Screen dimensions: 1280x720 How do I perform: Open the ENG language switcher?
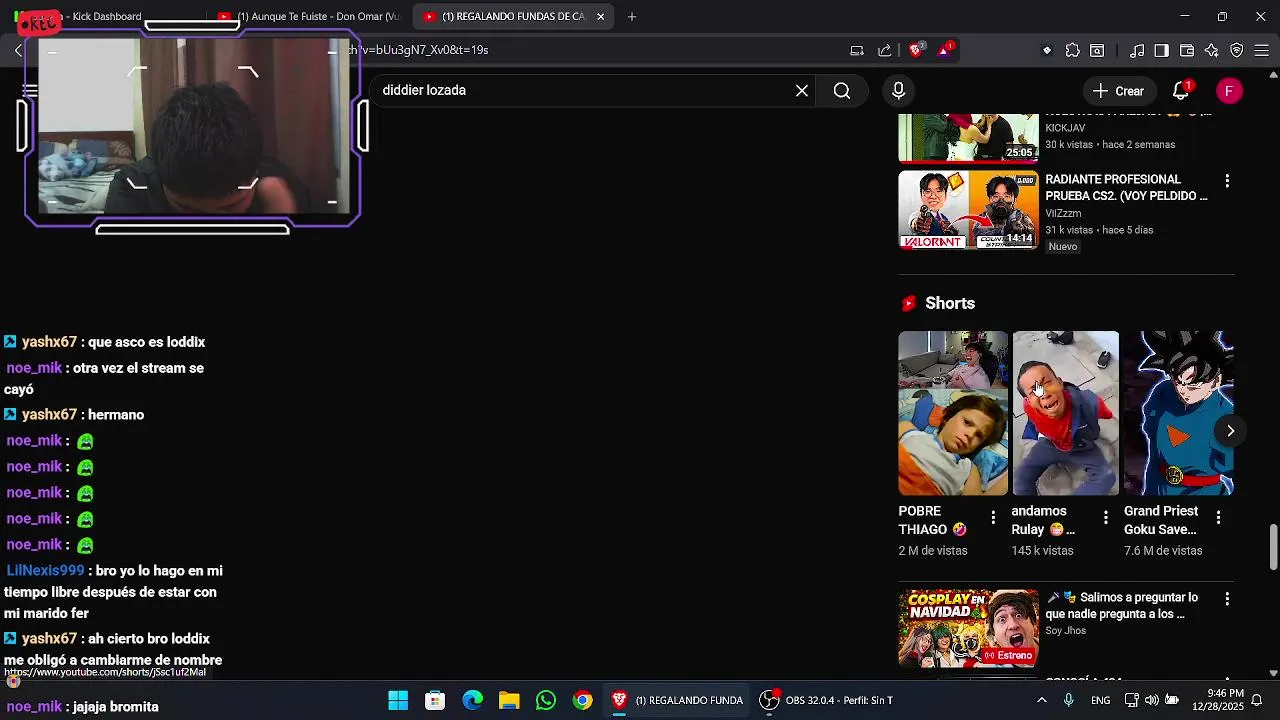[x=1100, y=700]
